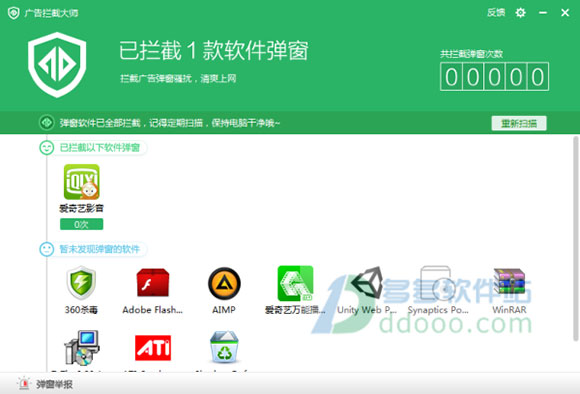580x394 pixels.
Task: Click the 广告拦截大师 title text
Action: [51, 13]
